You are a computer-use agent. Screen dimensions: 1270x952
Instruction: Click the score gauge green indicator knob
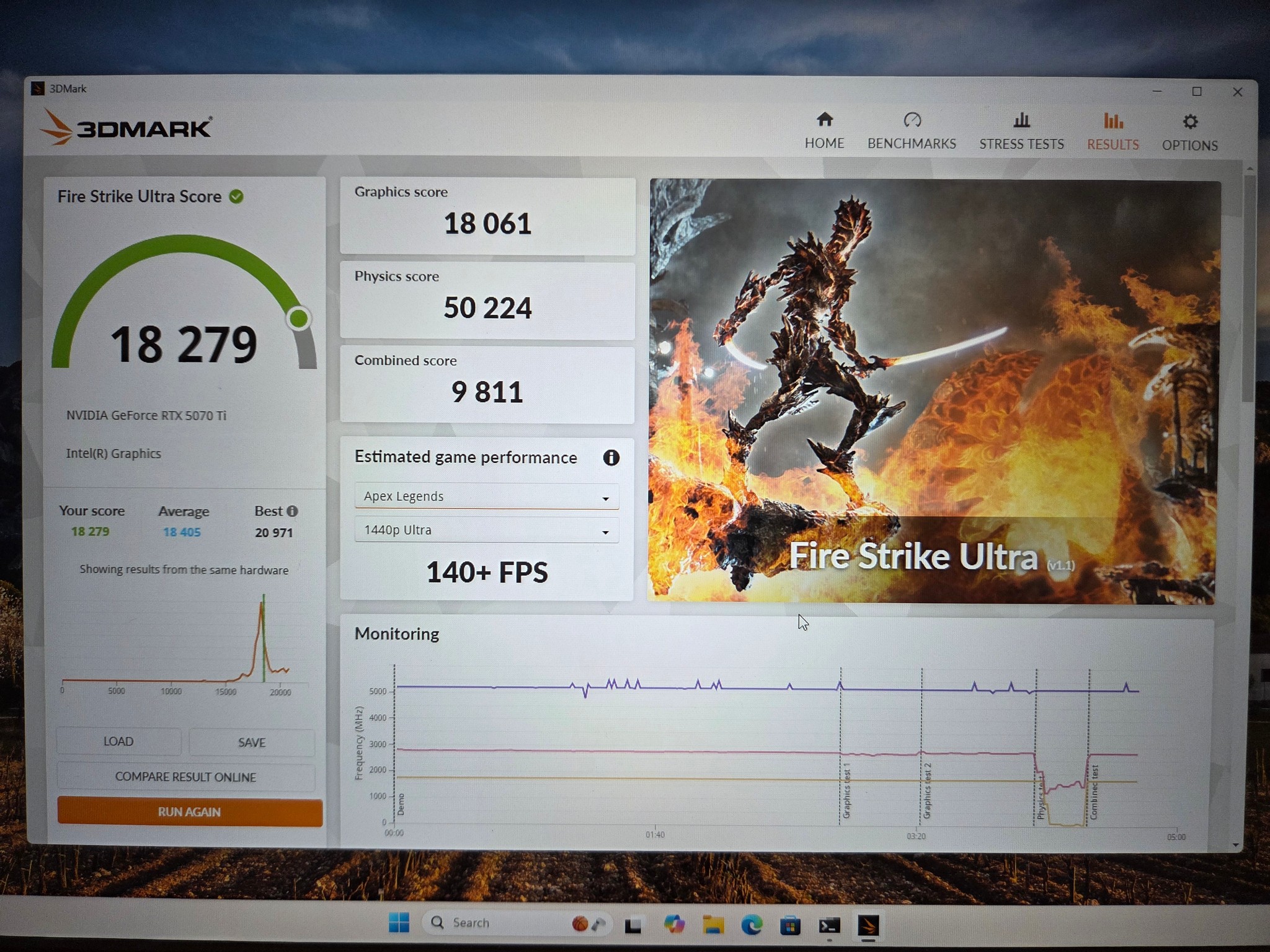click(299, 319)
